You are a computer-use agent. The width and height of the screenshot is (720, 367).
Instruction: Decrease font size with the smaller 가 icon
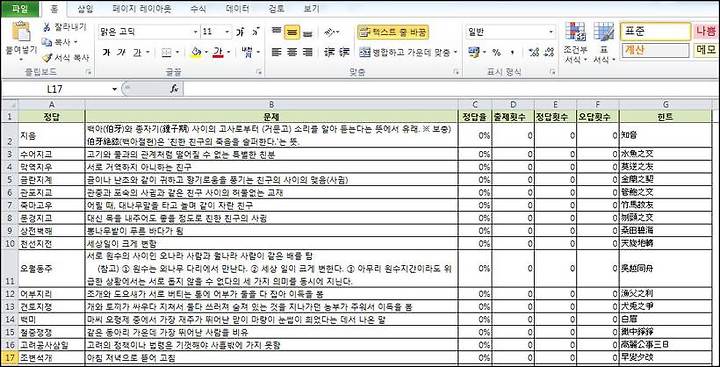click(x=256, y=32)
